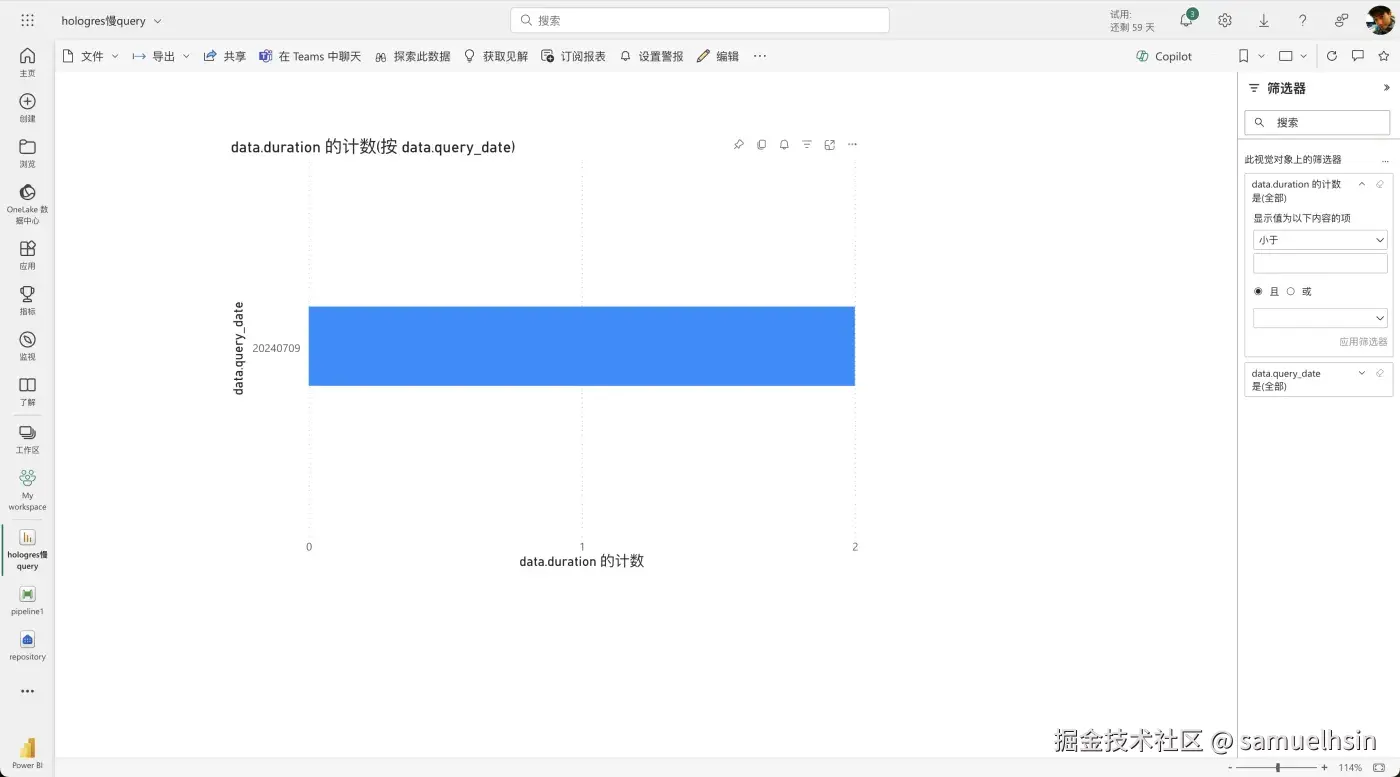The height and width of the screenshot is (777, 1400).
Task: Open the 导出 (Export) menu
Action: (161, 56)
